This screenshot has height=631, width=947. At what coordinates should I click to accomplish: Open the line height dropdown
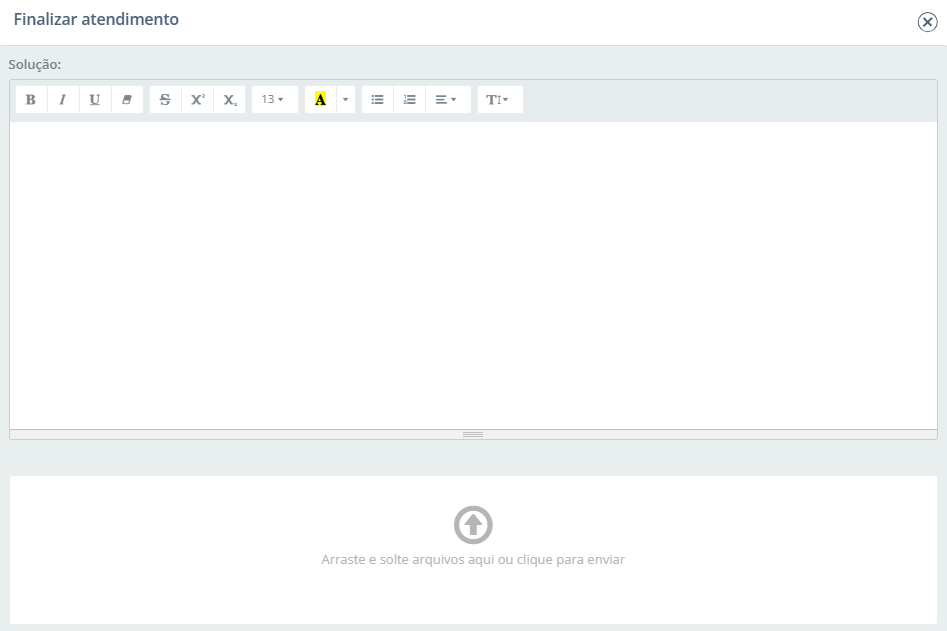(x=499, y=100)
